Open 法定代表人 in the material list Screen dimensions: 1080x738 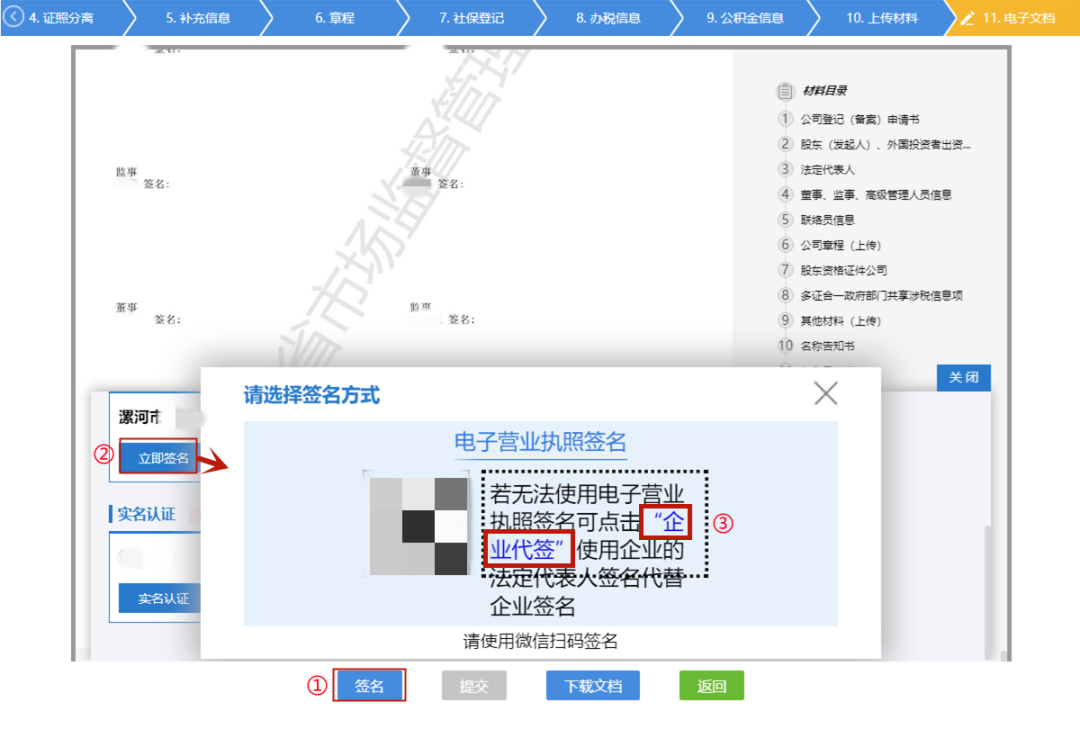[x=827, y=170]
